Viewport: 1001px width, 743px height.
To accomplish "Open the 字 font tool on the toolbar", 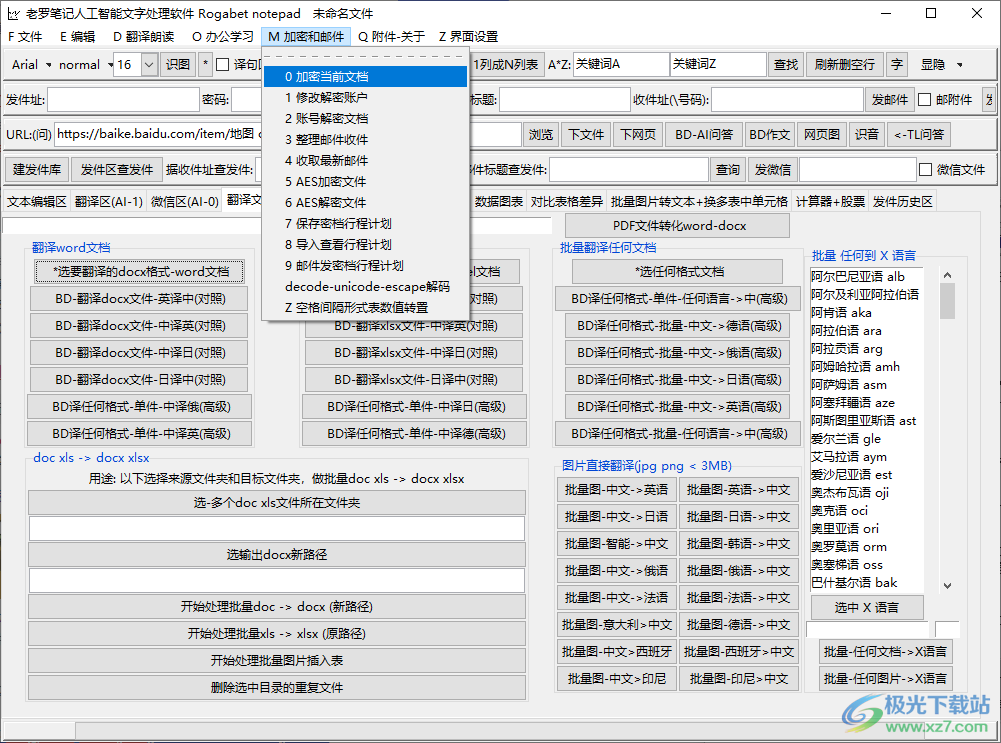I will (x=893, y=63).
